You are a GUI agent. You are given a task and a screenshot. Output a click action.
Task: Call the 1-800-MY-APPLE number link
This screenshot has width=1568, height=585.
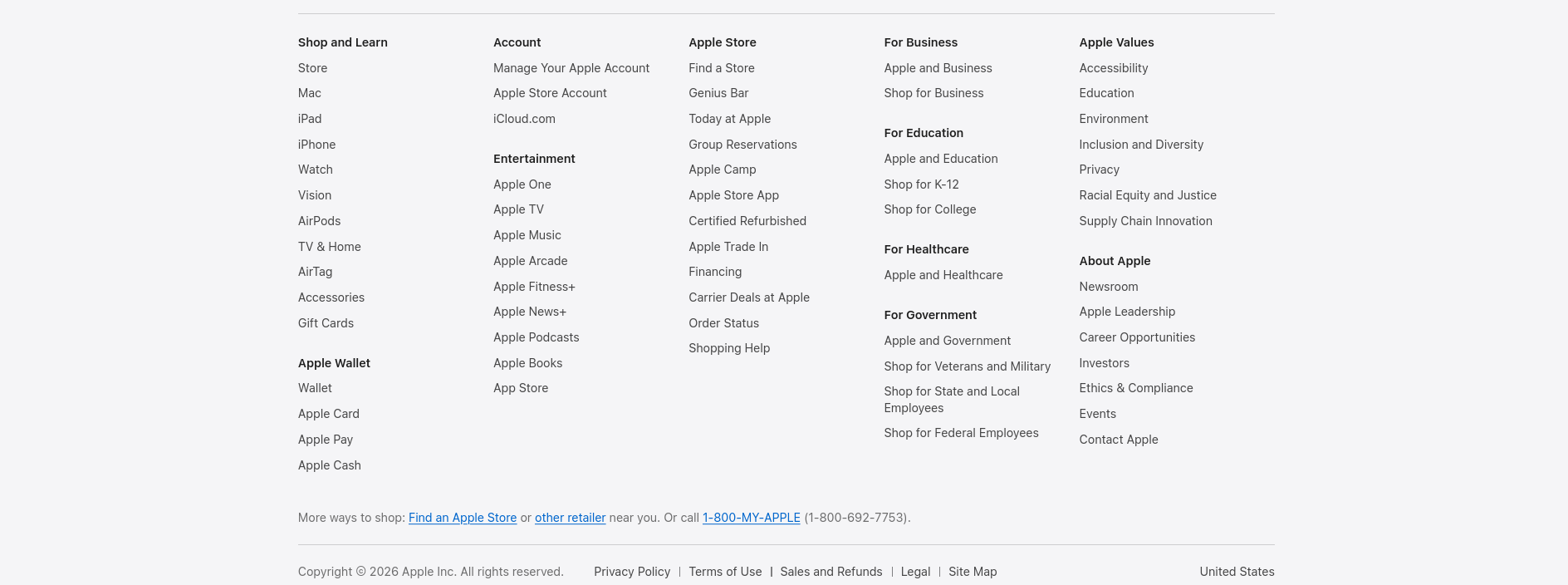[751, 518]
